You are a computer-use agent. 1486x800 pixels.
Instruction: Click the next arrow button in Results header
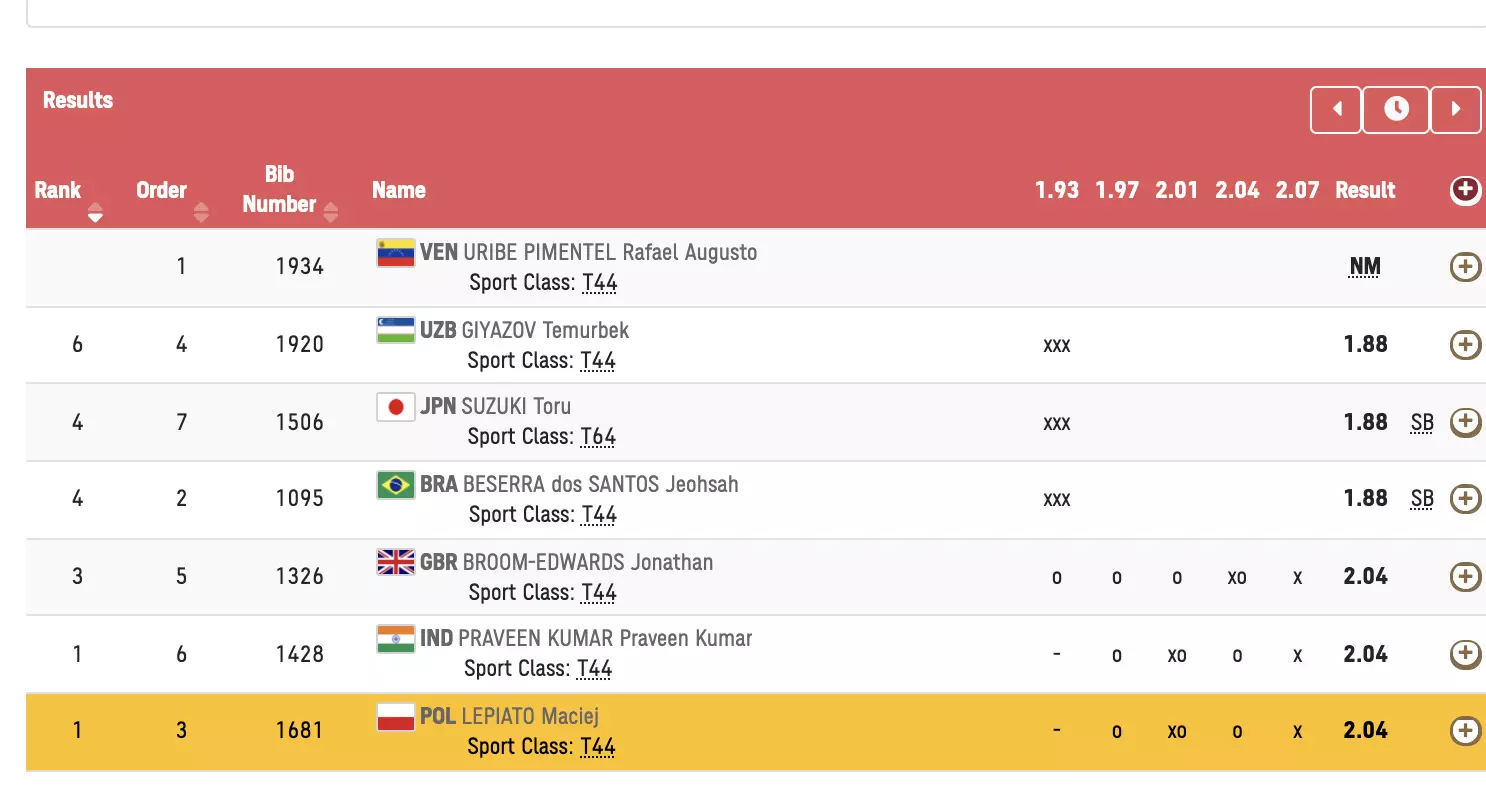[x=1456, y=109]
